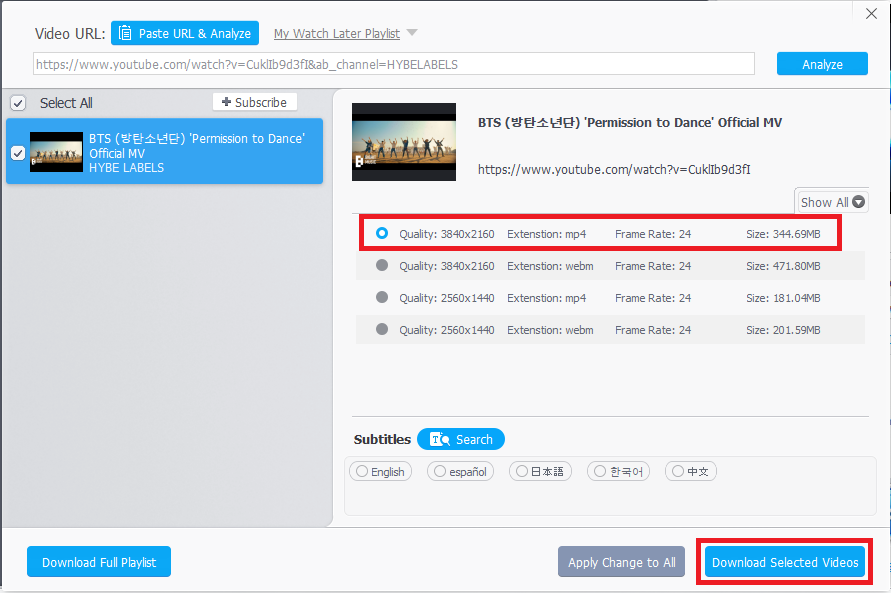Click Apply Change to All button
Viewport: 891px width, 593px height.
(622, 562)
